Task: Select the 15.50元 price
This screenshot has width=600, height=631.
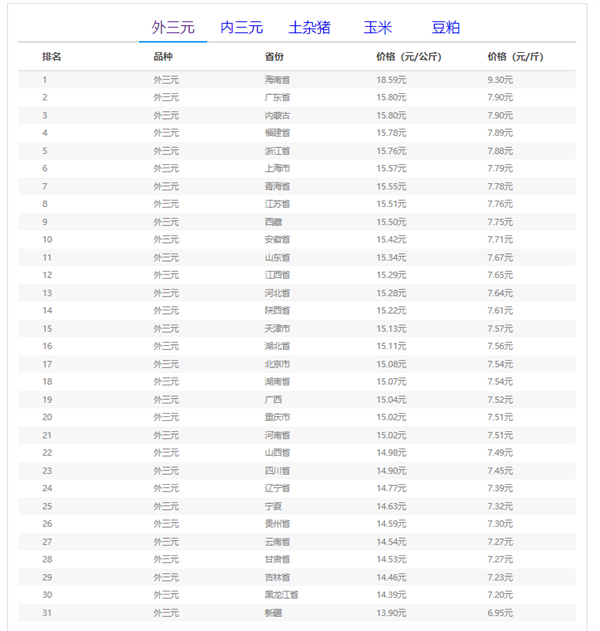Action: tap(391, 222)
